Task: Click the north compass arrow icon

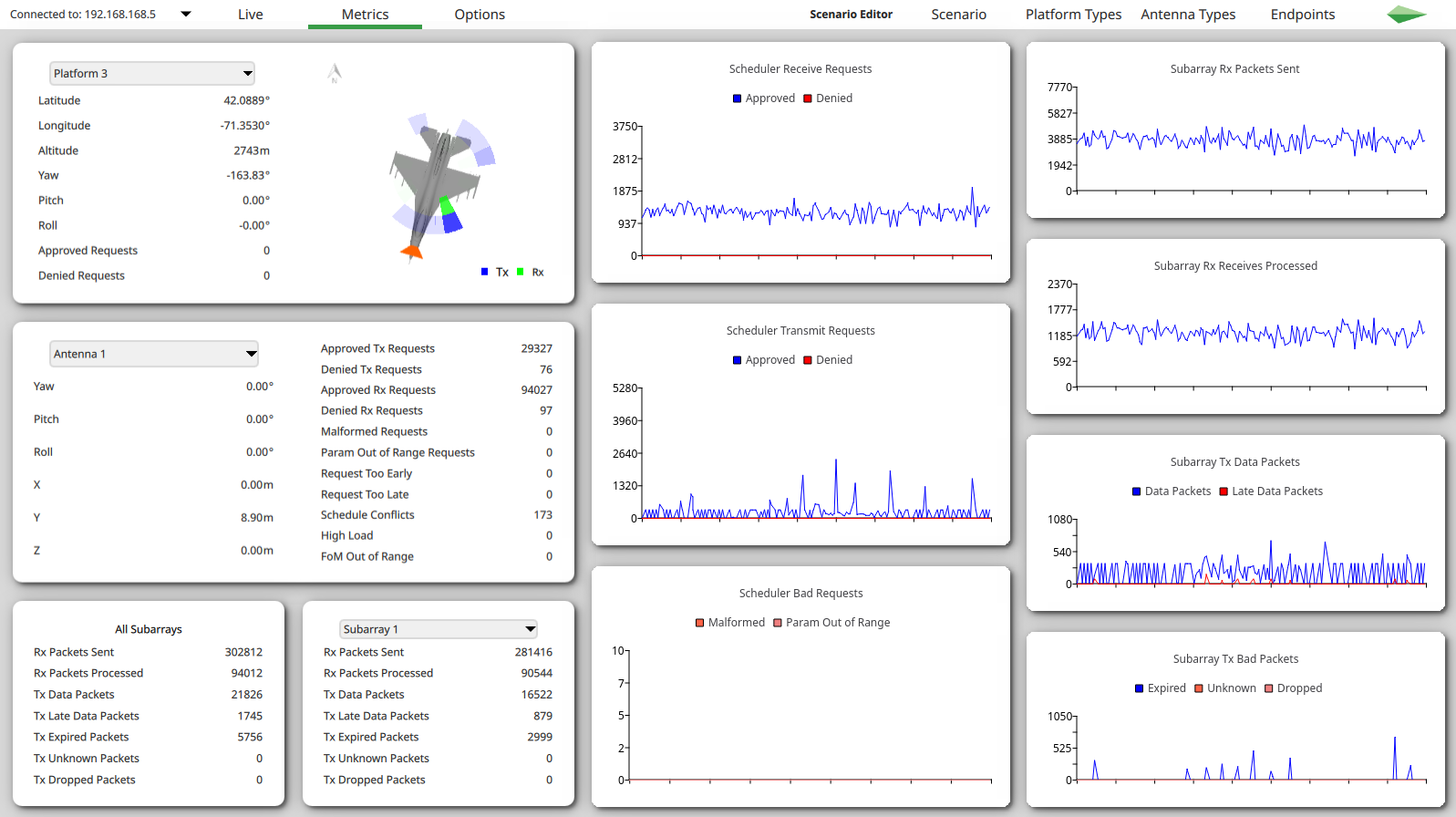Action: [335, 73]
